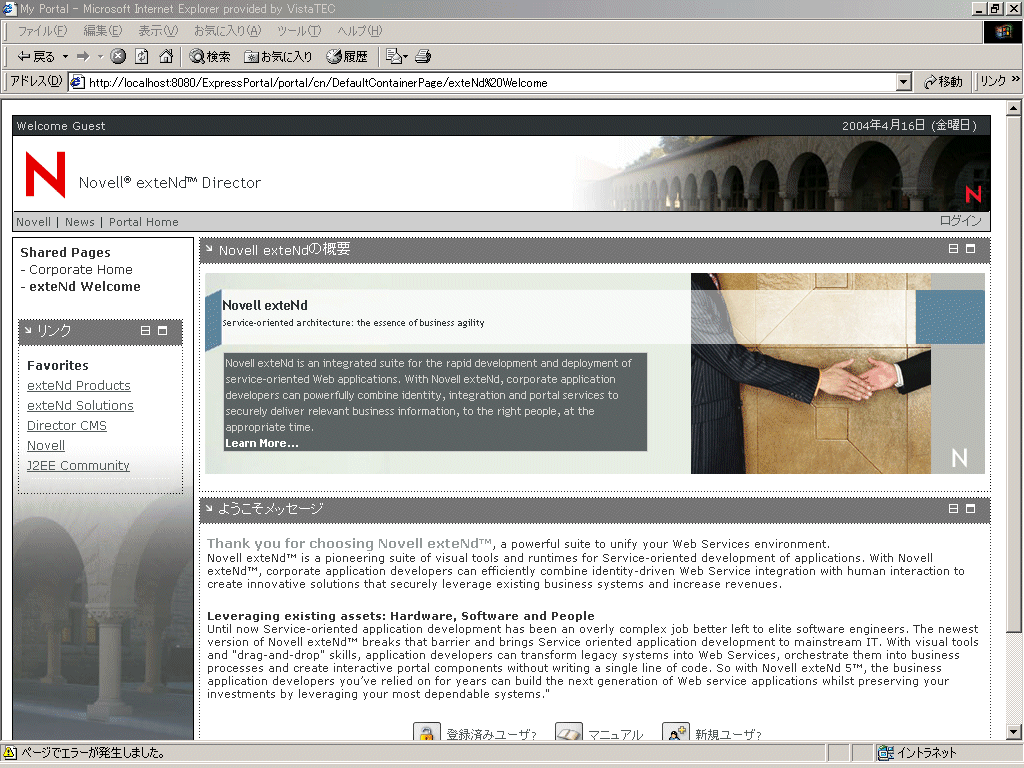Click the イントラネット zone icon in the status bar
Screen dimensions: 1024x768
[x=886, y=753]
